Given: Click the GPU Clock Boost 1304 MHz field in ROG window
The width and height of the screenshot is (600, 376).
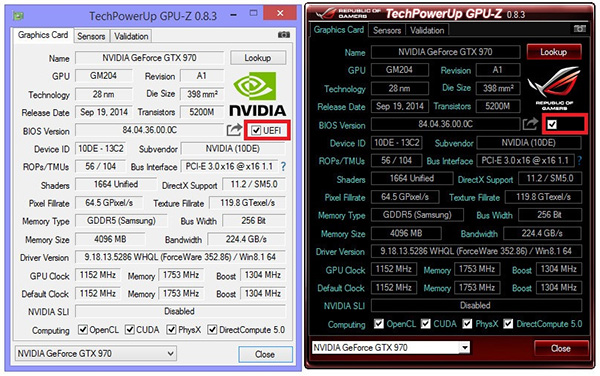Looking at the screenshot, I should pyautogui.click(x=559, y=269).
